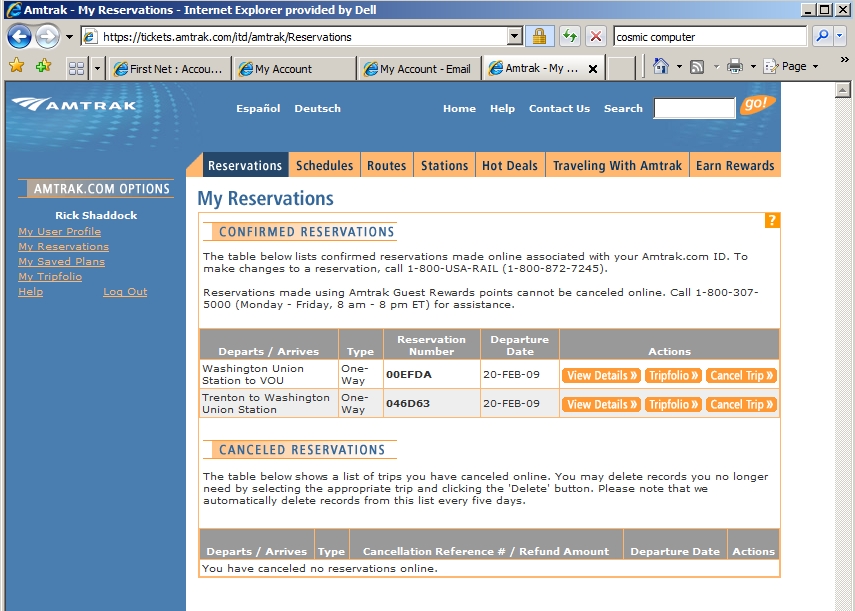855x611 pixels.
Task: Click the address bar URL field
Action: [x=295, y=37]
